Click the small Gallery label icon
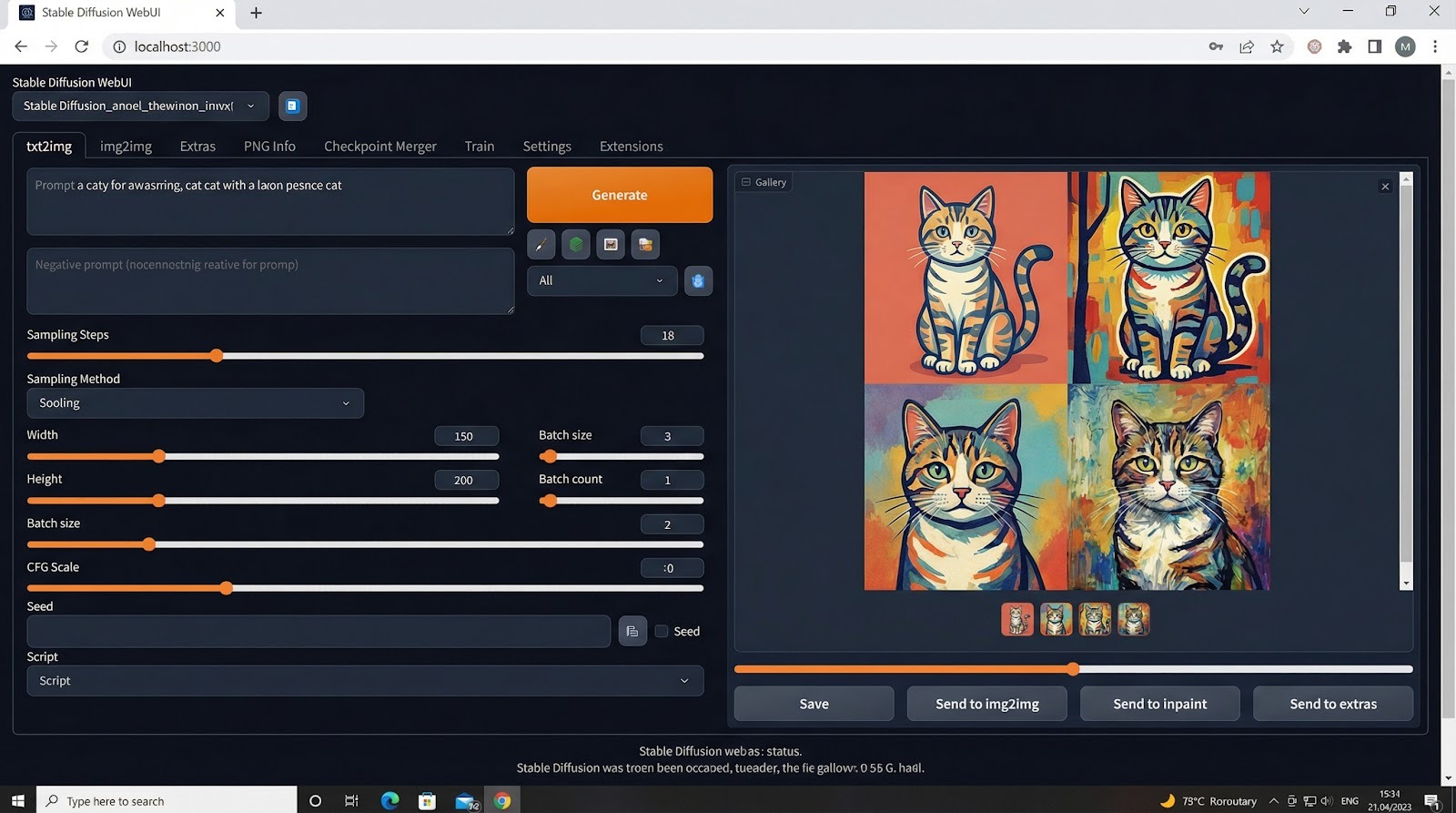This screenshot has width=1456, height=813. point(746,182)
